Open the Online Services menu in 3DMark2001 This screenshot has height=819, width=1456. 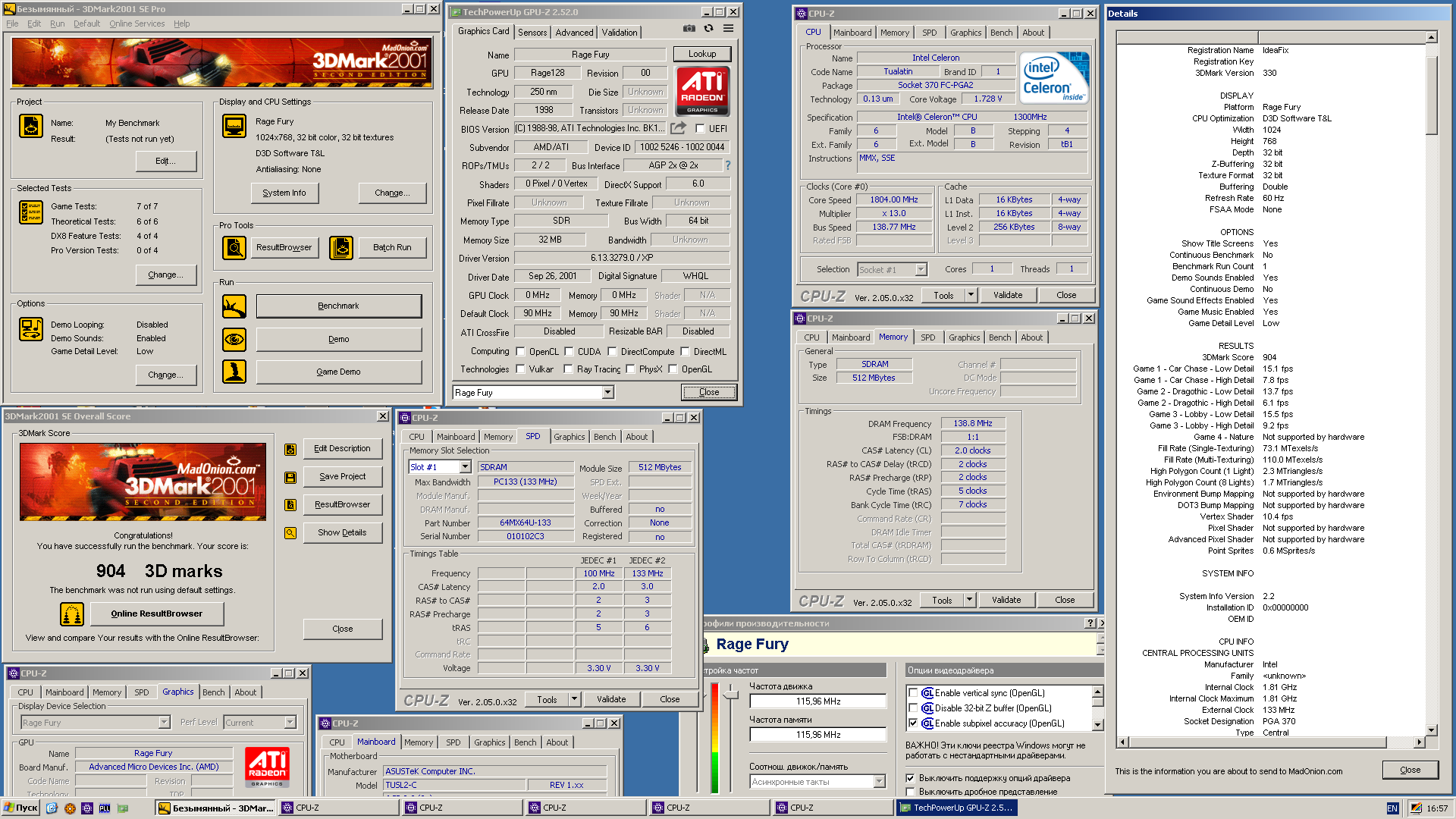click(136, 24)
